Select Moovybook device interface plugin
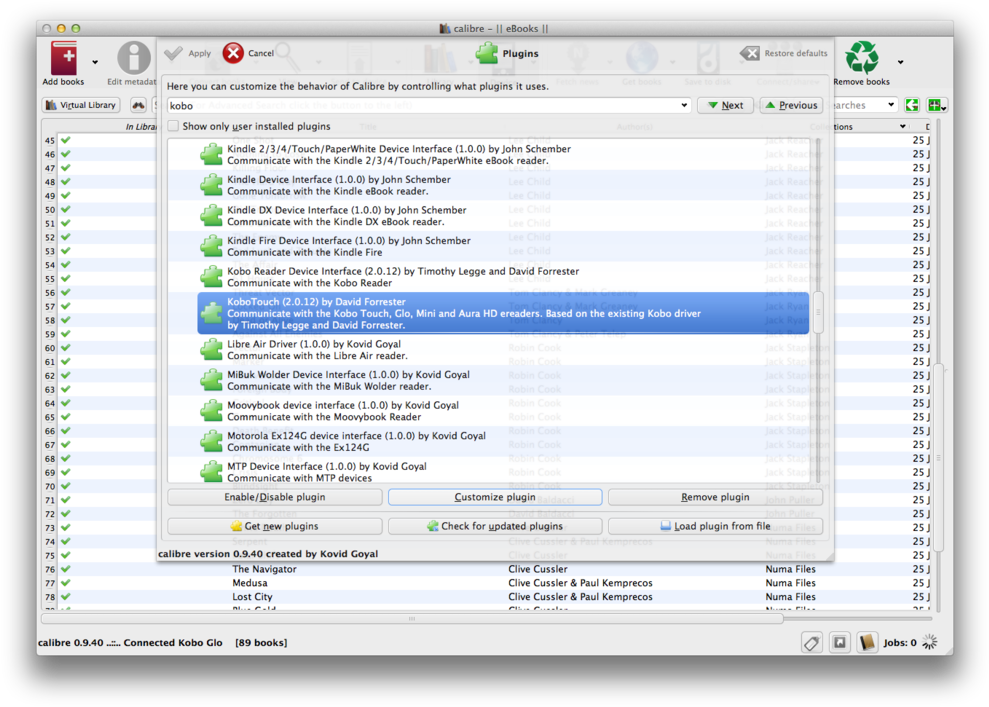 click(x=503, y=411)
